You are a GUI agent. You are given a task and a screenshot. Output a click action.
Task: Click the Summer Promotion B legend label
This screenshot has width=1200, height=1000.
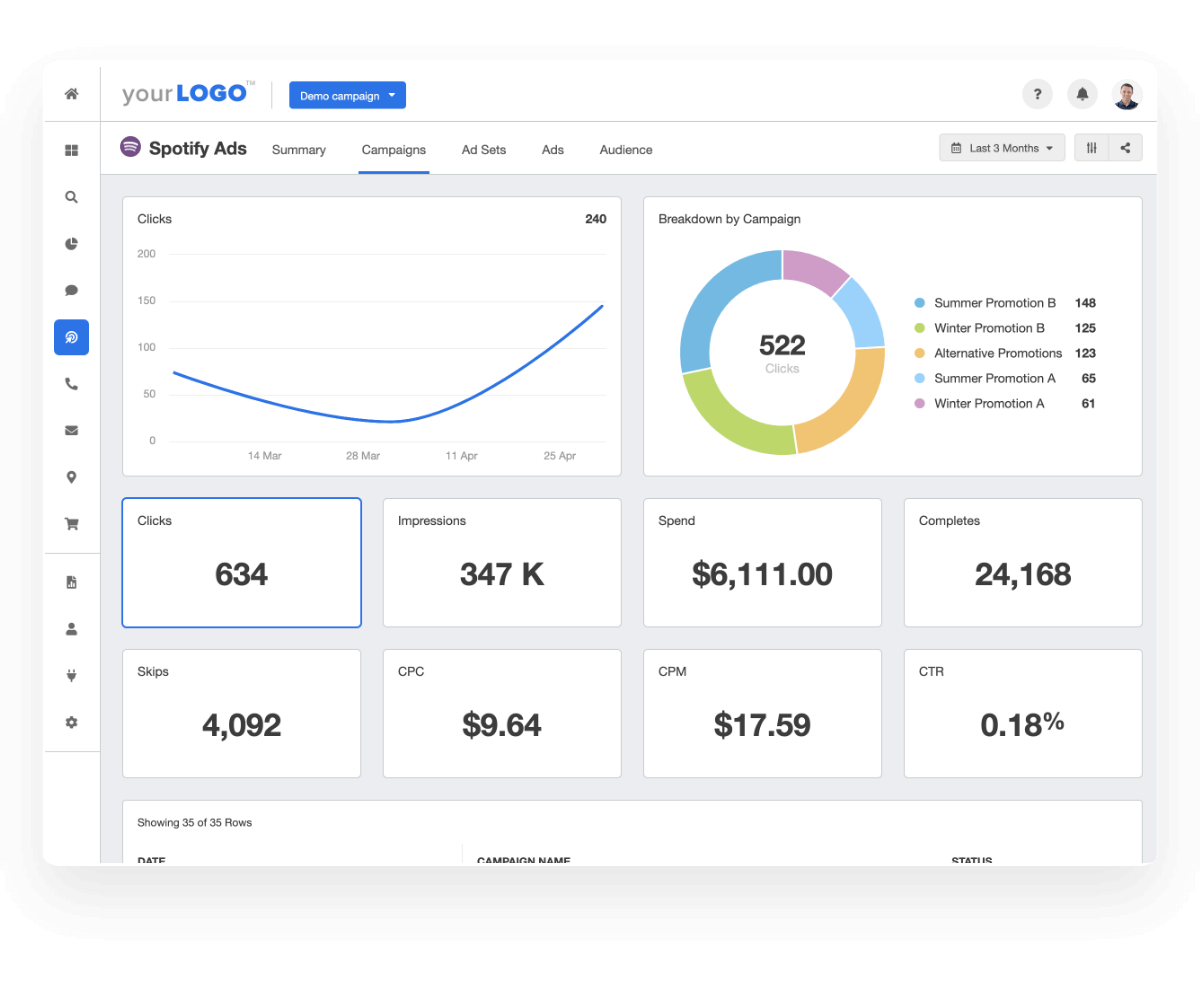[x=995, y=303]
